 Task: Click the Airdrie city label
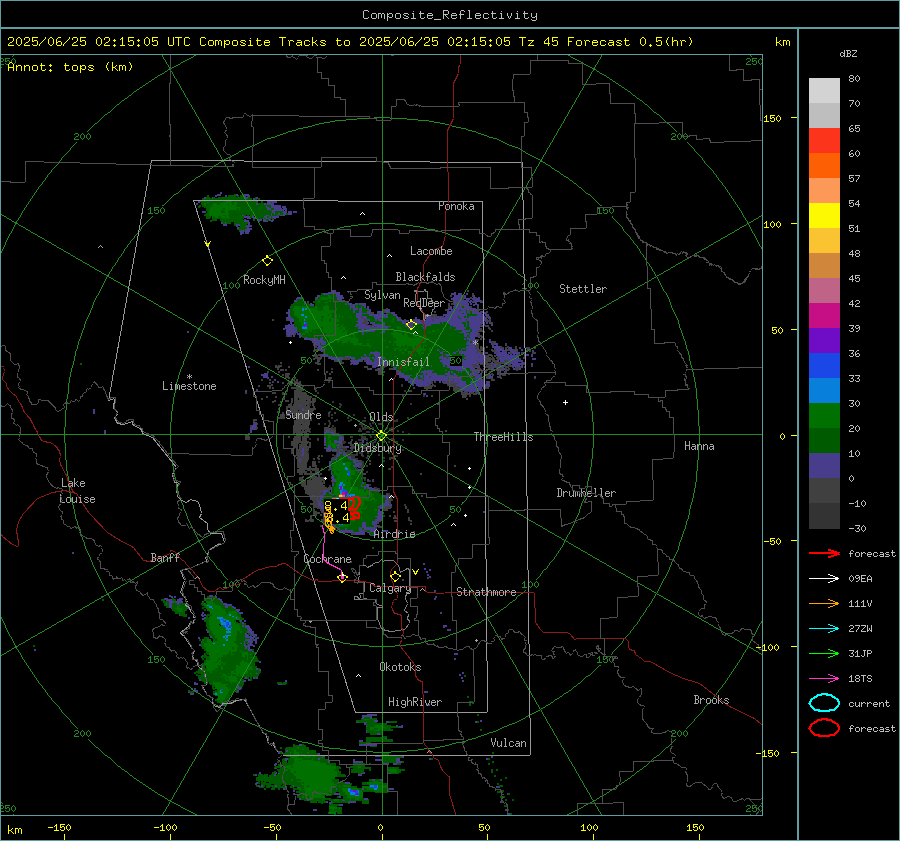point(394,534)
